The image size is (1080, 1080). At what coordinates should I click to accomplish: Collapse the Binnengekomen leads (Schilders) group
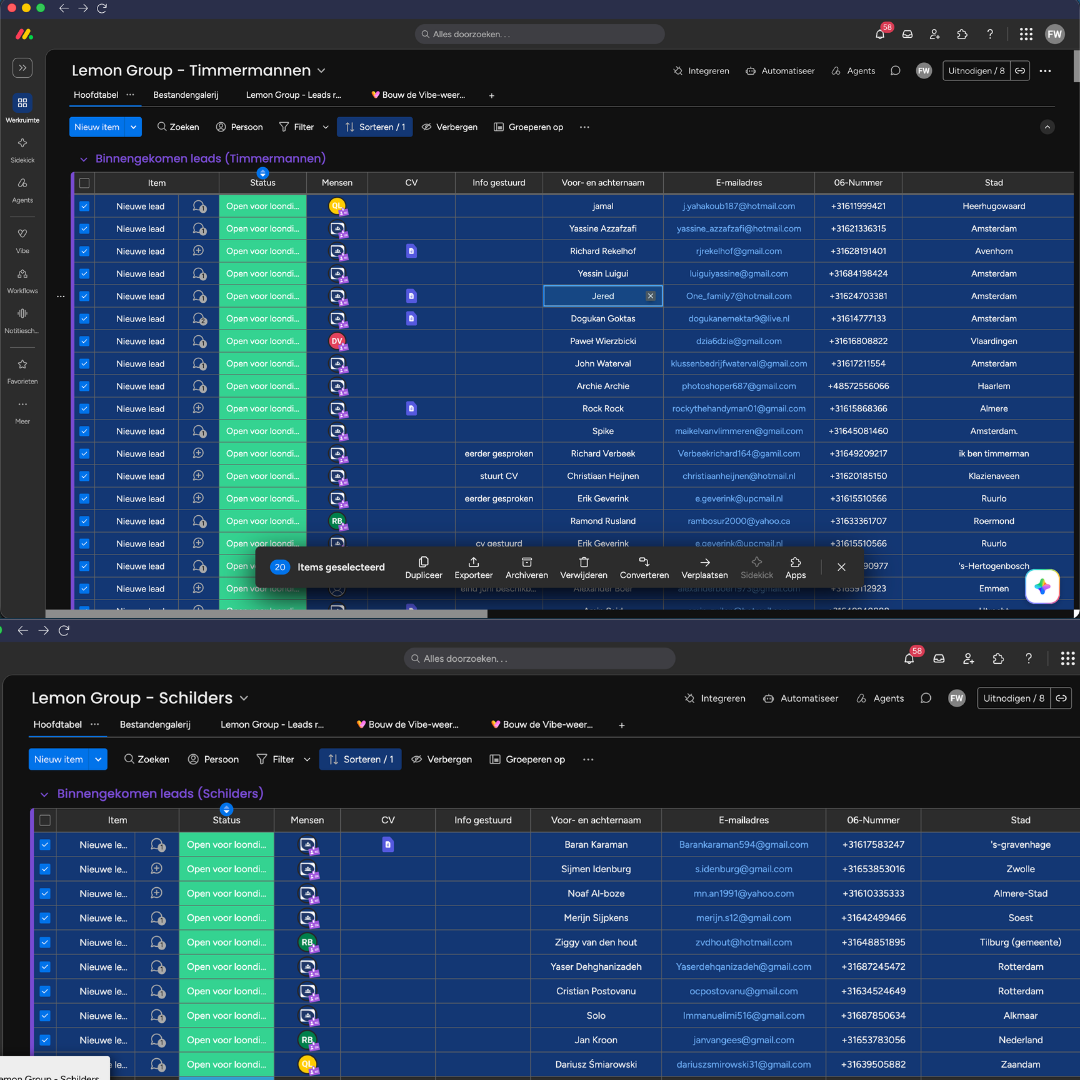(44, 794)
